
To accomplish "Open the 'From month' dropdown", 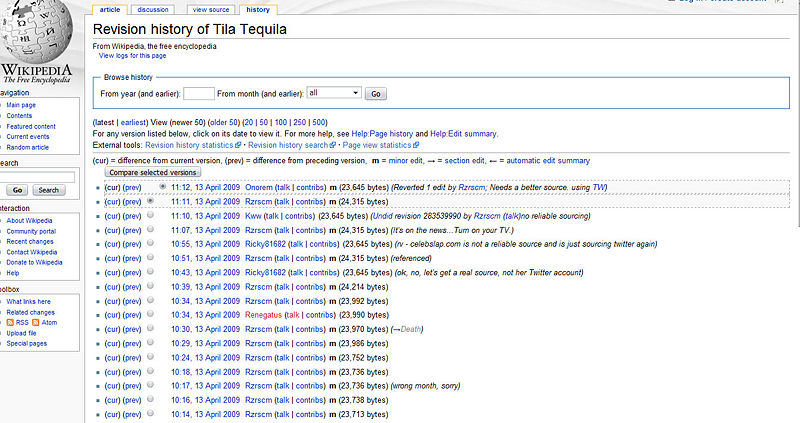I will coord(334,93).
